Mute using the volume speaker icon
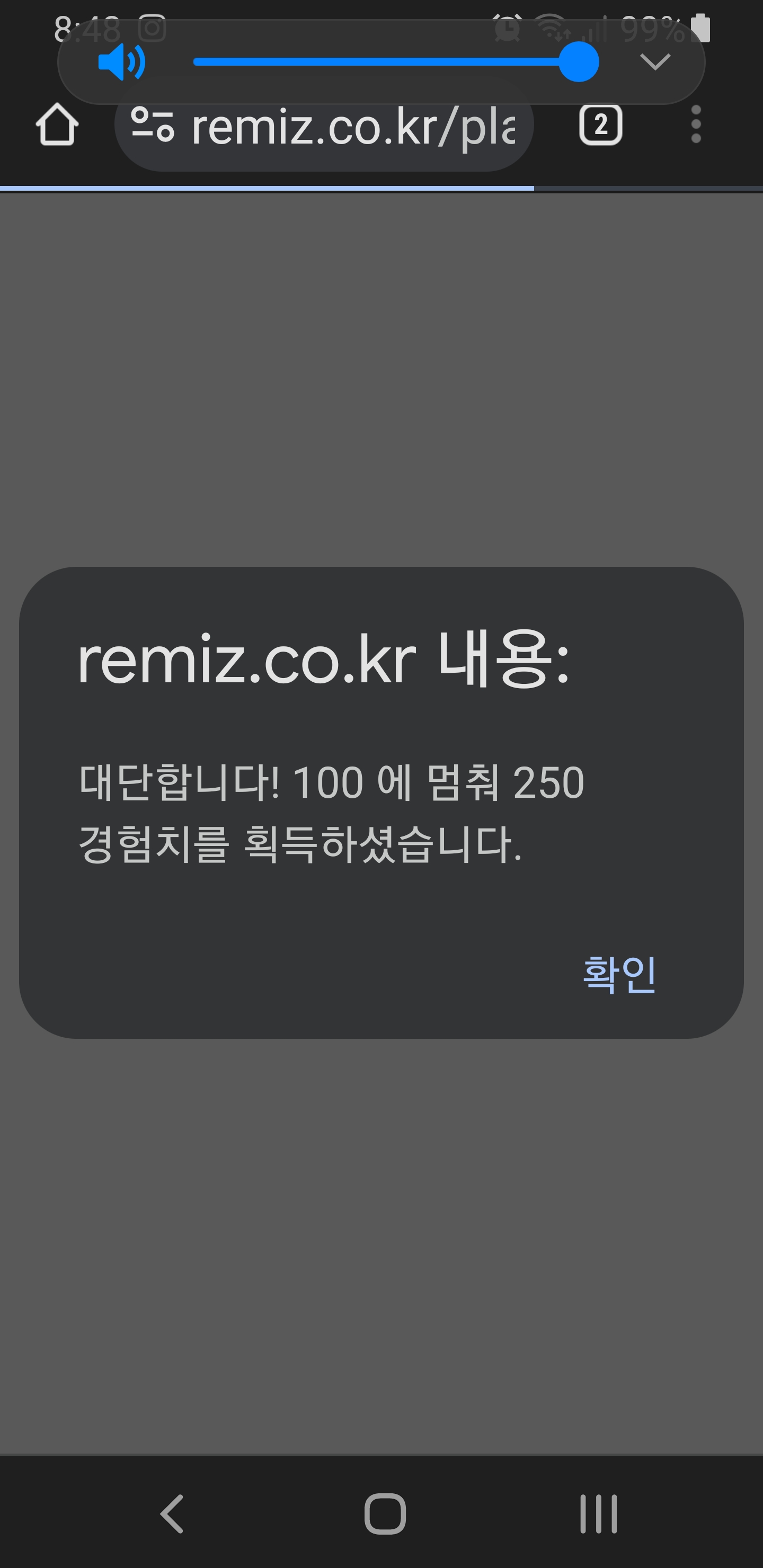This screenshot has height=1568, width=763. point(122,62)
